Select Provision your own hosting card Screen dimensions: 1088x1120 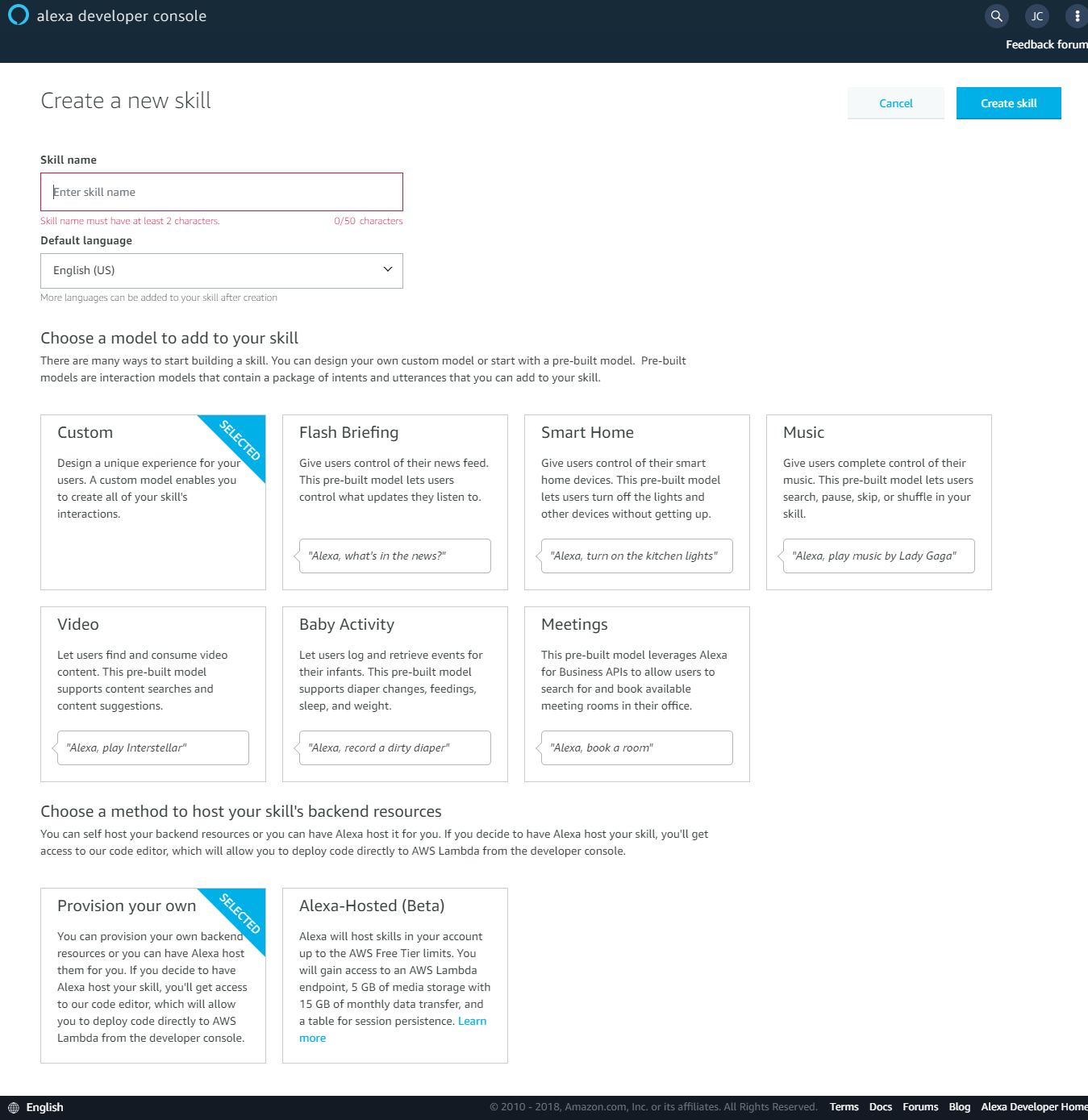tap(153, 976)
